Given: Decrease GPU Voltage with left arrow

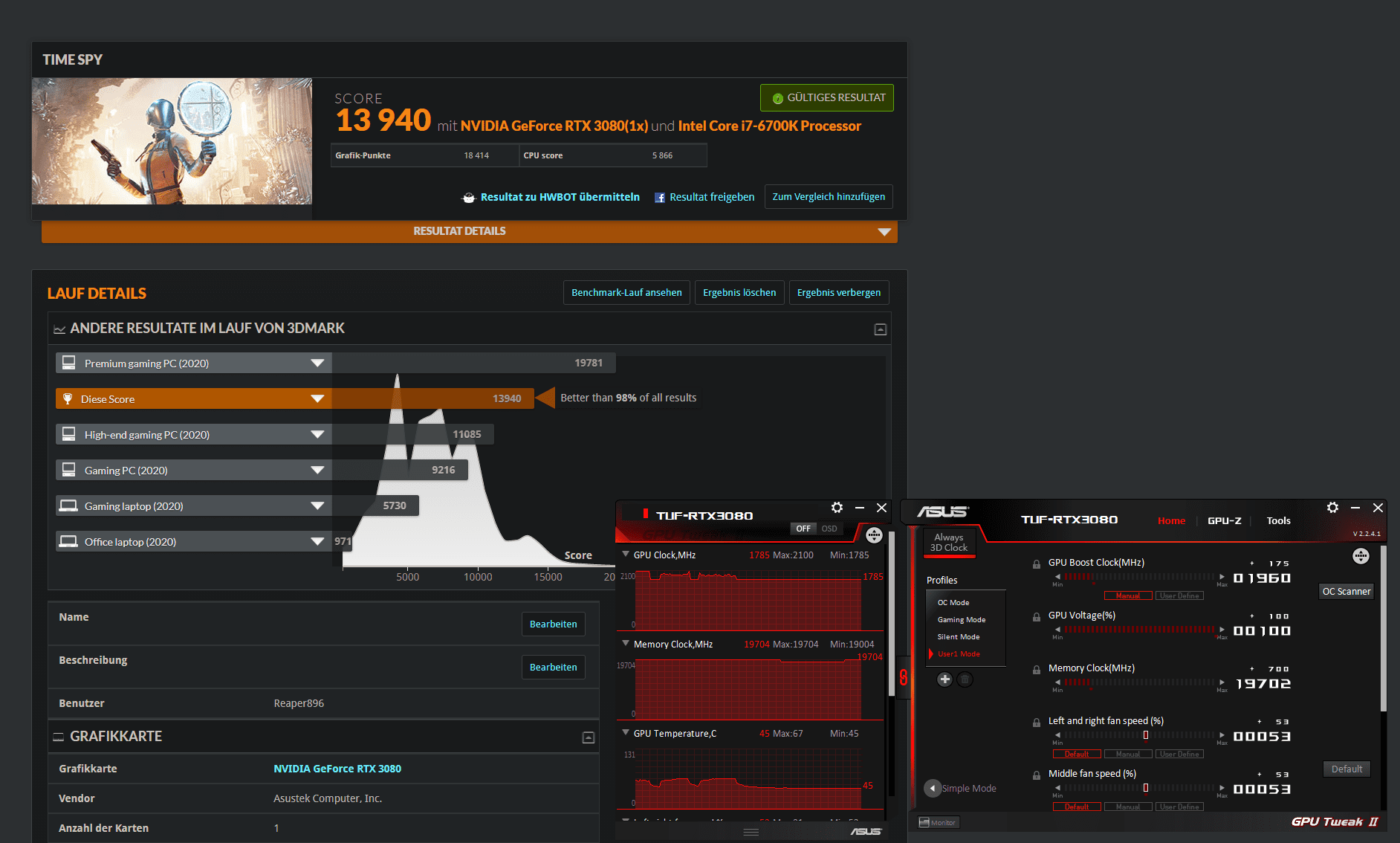Looking at the screenshot, I should point(1057,630).
